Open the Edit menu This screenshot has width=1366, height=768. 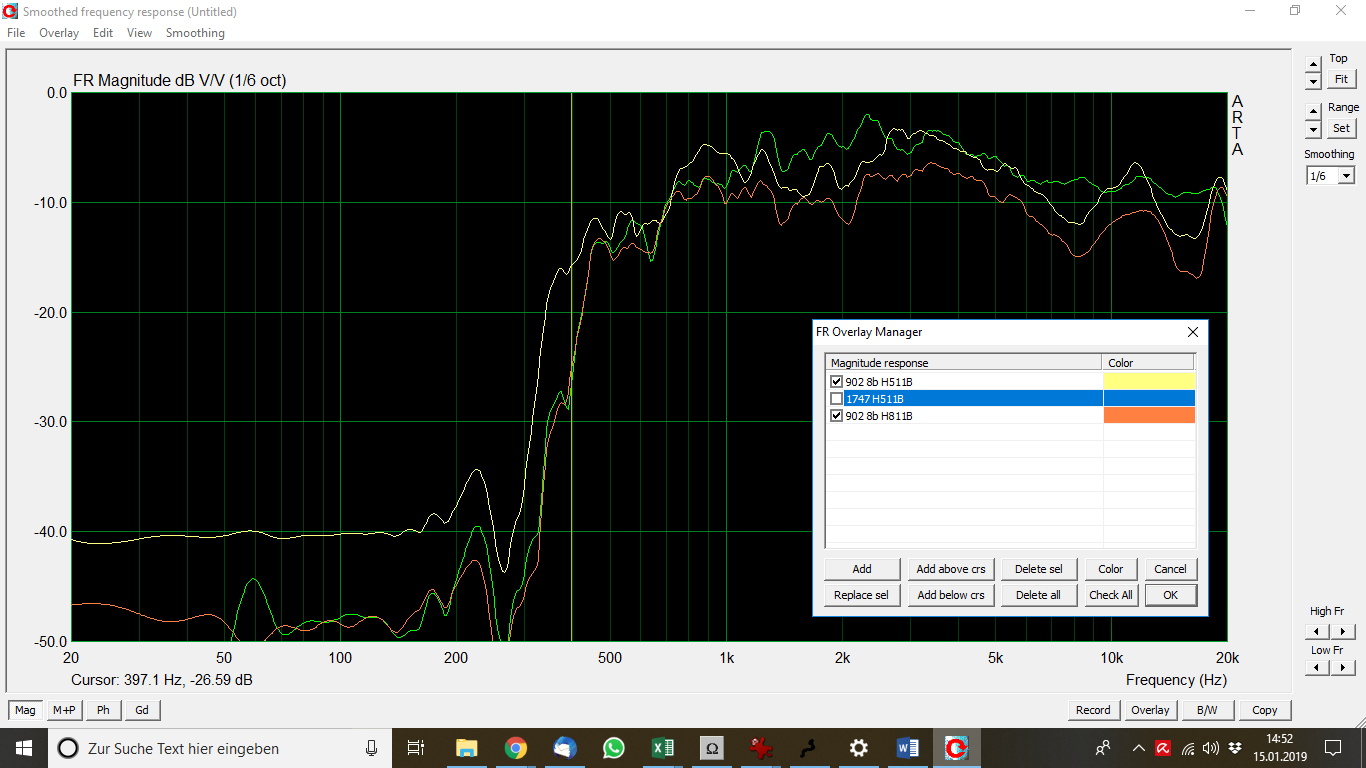(103, 33)
